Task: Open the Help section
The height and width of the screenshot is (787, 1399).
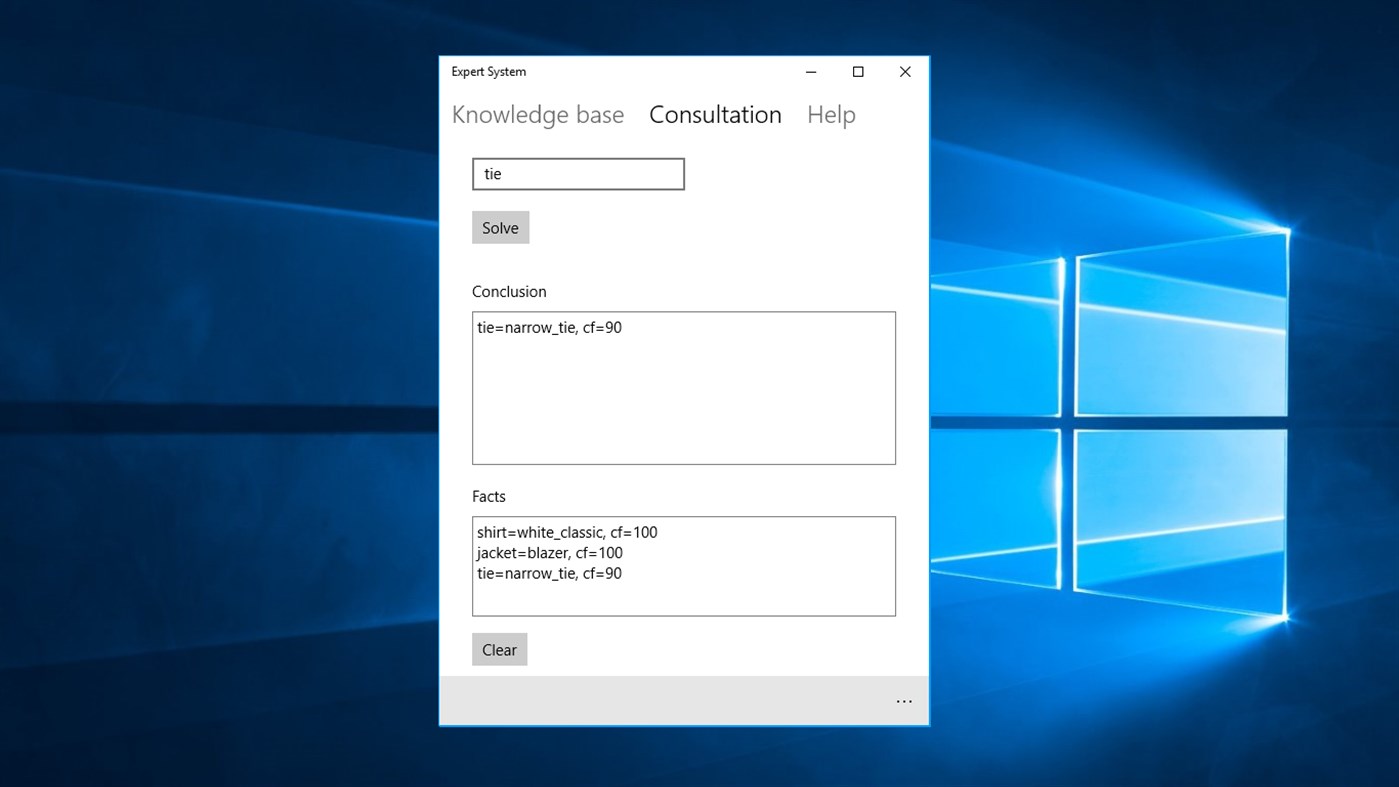Action: (x=831, y=114)
